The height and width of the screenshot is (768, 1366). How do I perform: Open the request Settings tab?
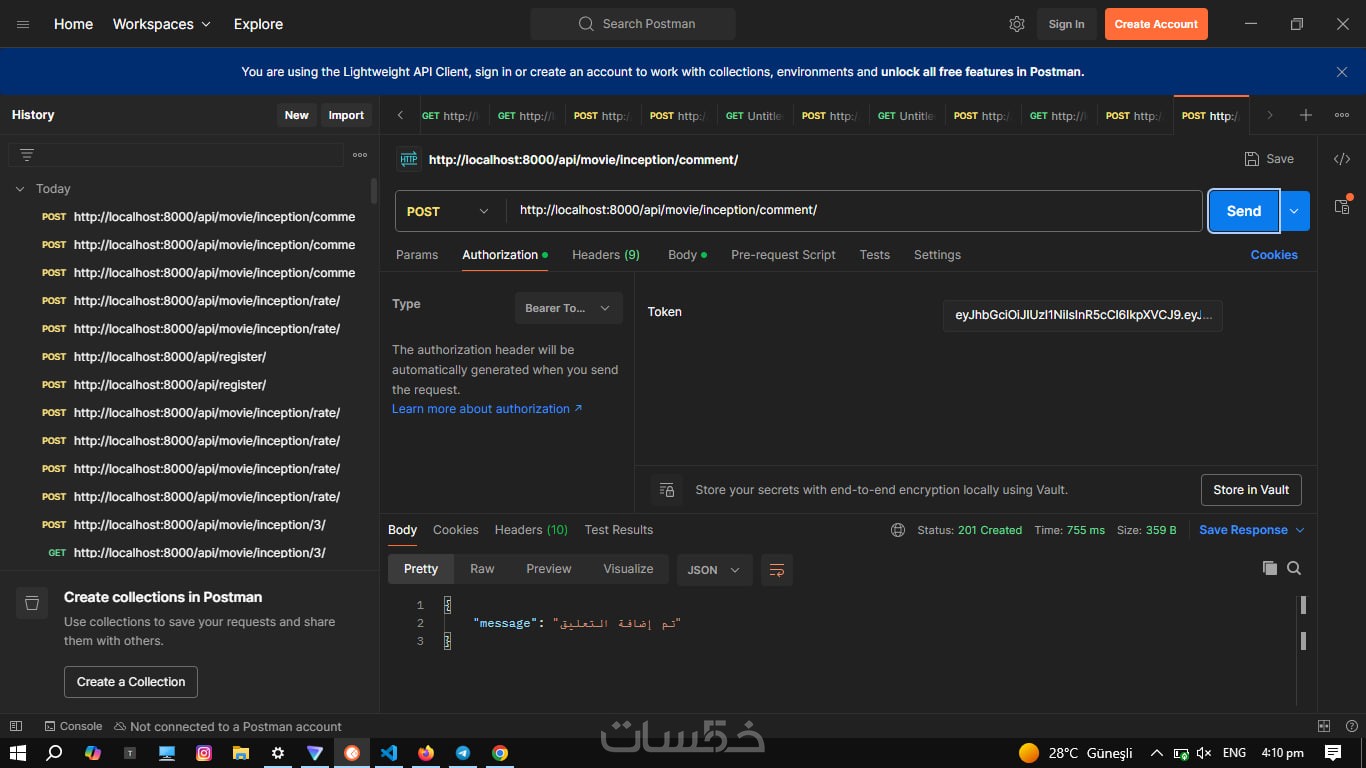click(937, 255)
